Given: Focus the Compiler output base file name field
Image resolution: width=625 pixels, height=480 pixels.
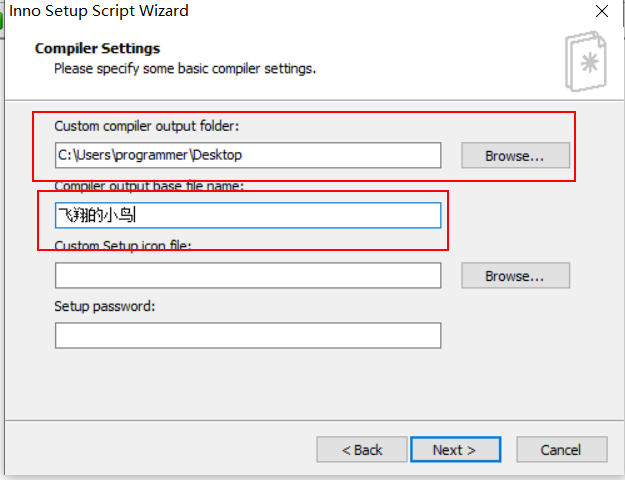Looking at the screenshot, I should click(x=248, y=215).
